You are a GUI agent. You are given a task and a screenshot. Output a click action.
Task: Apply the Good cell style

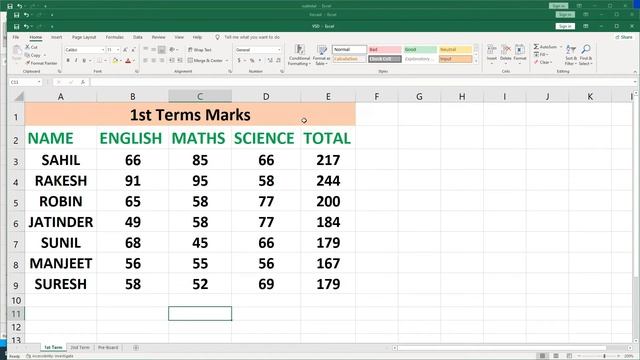pos(420,50)
